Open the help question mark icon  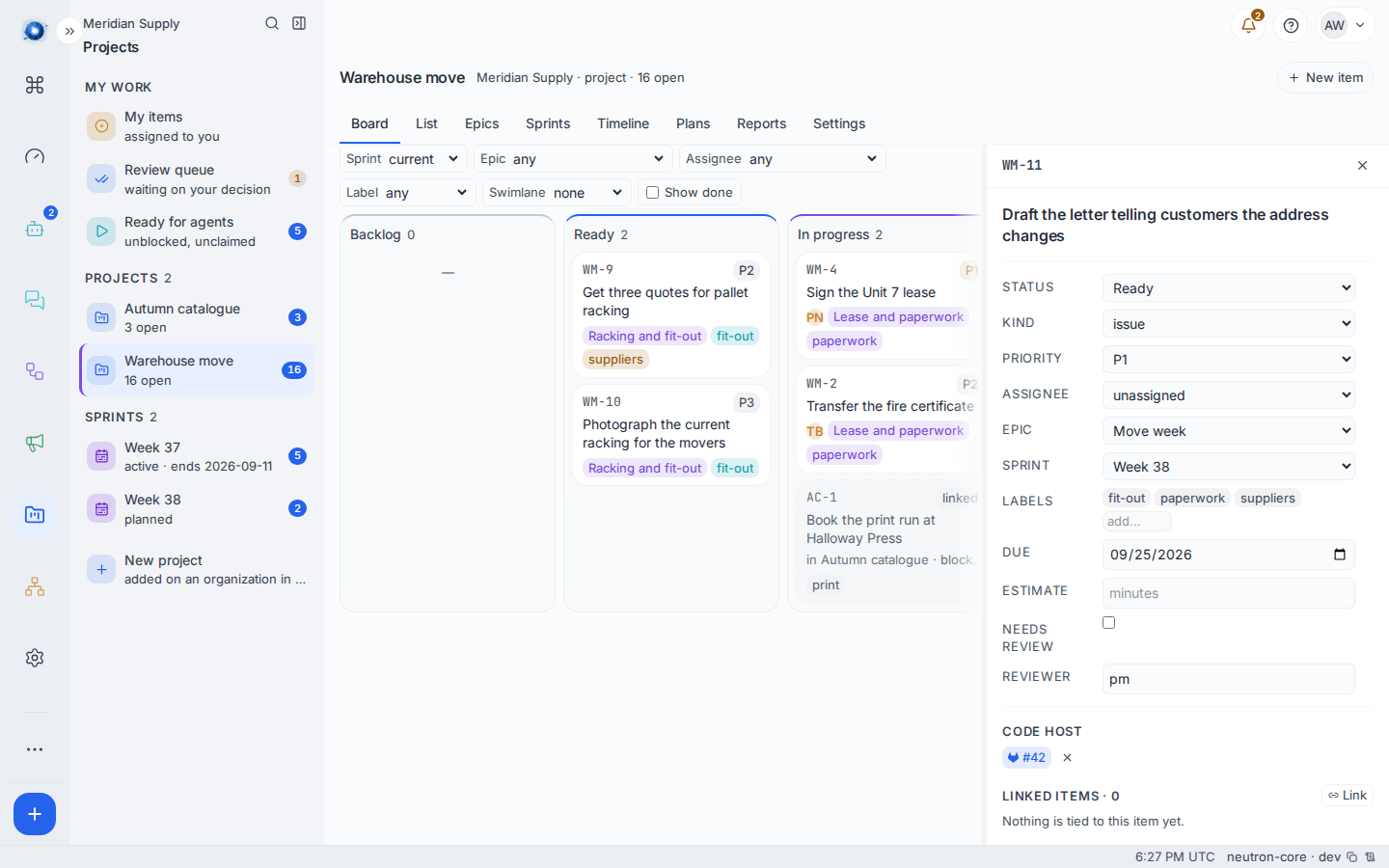[1291, 25]
